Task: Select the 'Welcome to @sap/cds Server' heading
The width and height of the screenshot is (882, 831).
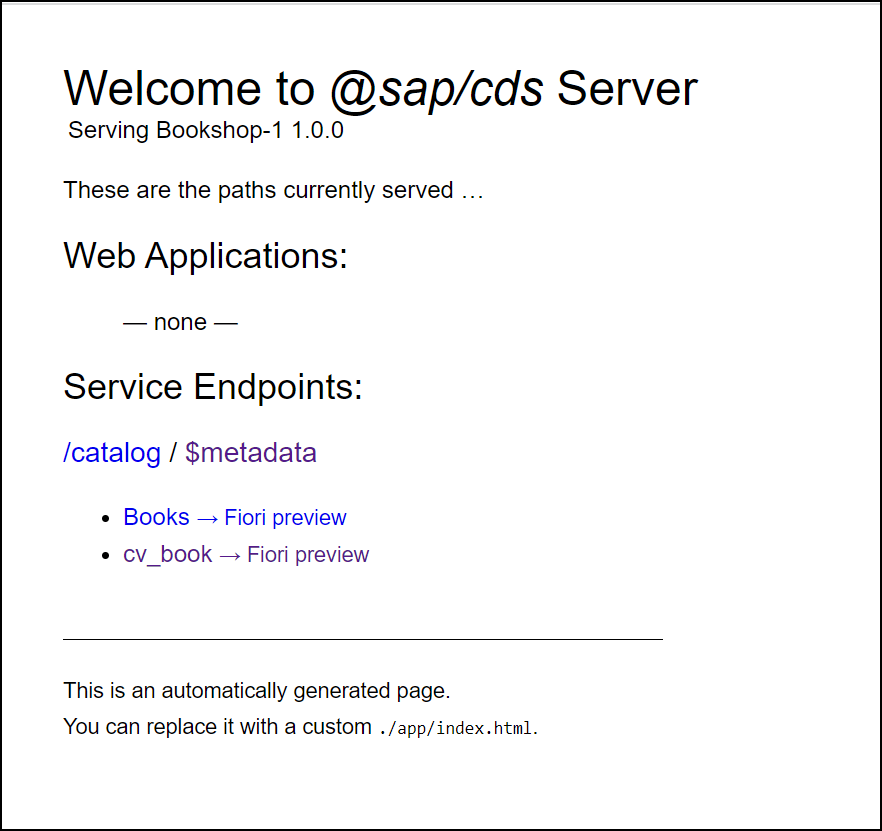Action: click(x=380, y=89)
